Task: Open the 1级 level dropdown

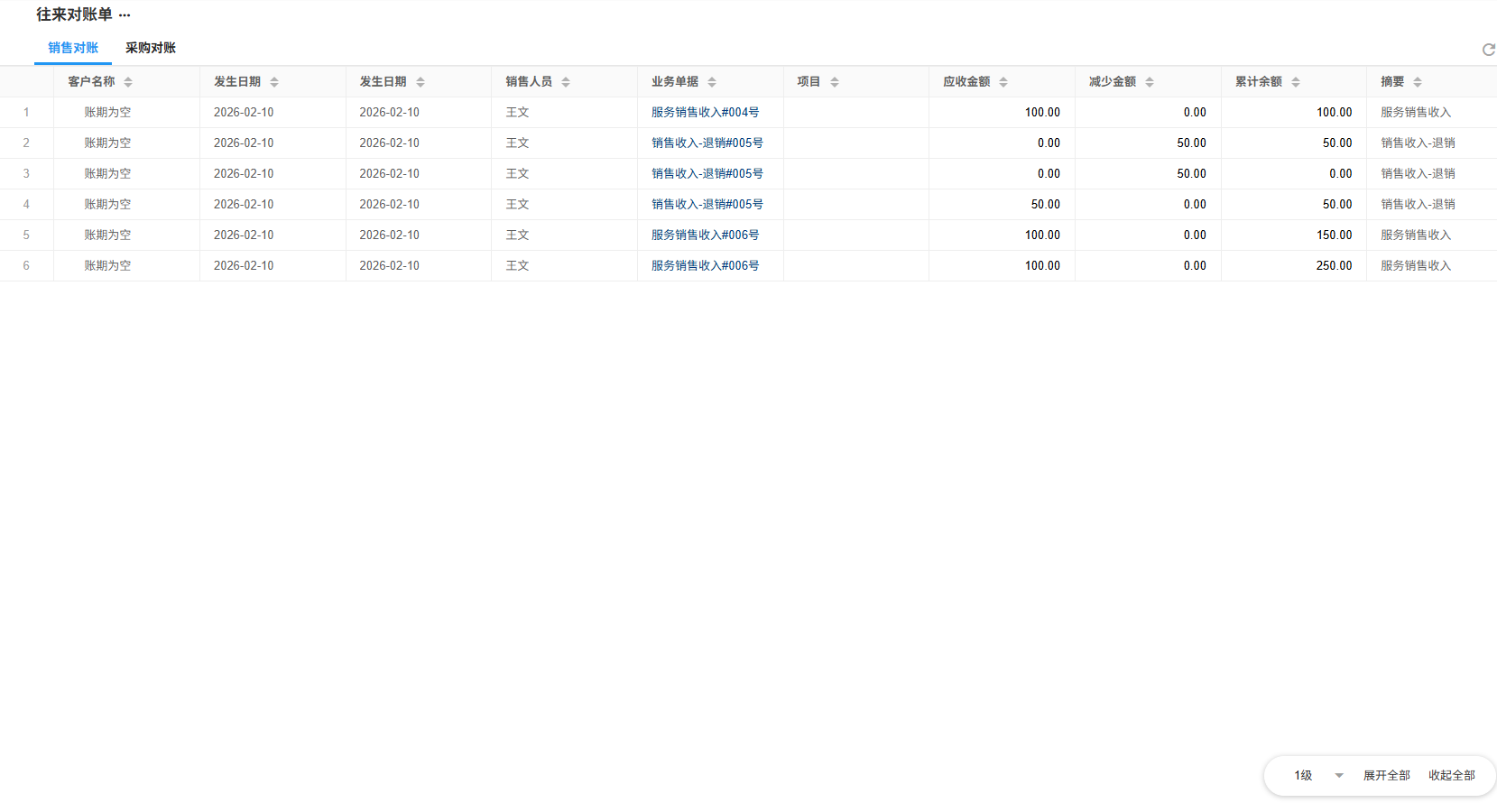Action: 1318,776
